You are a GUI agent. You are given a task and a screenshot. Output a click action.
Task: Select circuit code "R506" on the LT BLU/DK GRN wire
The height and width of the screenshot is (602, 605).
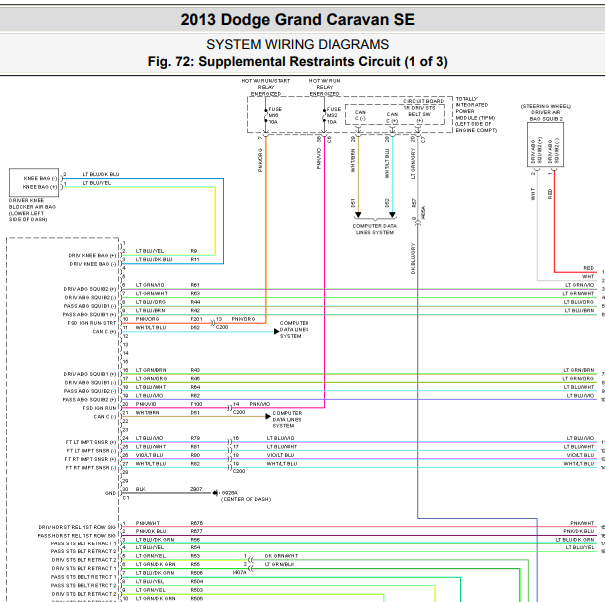point(196,573)
